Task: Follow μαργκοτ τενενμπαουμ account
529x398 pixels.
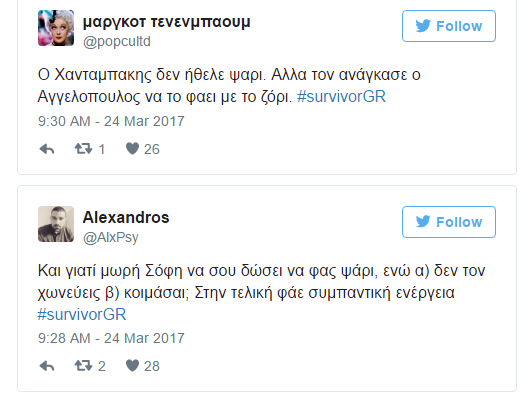Action: [449, 26]
